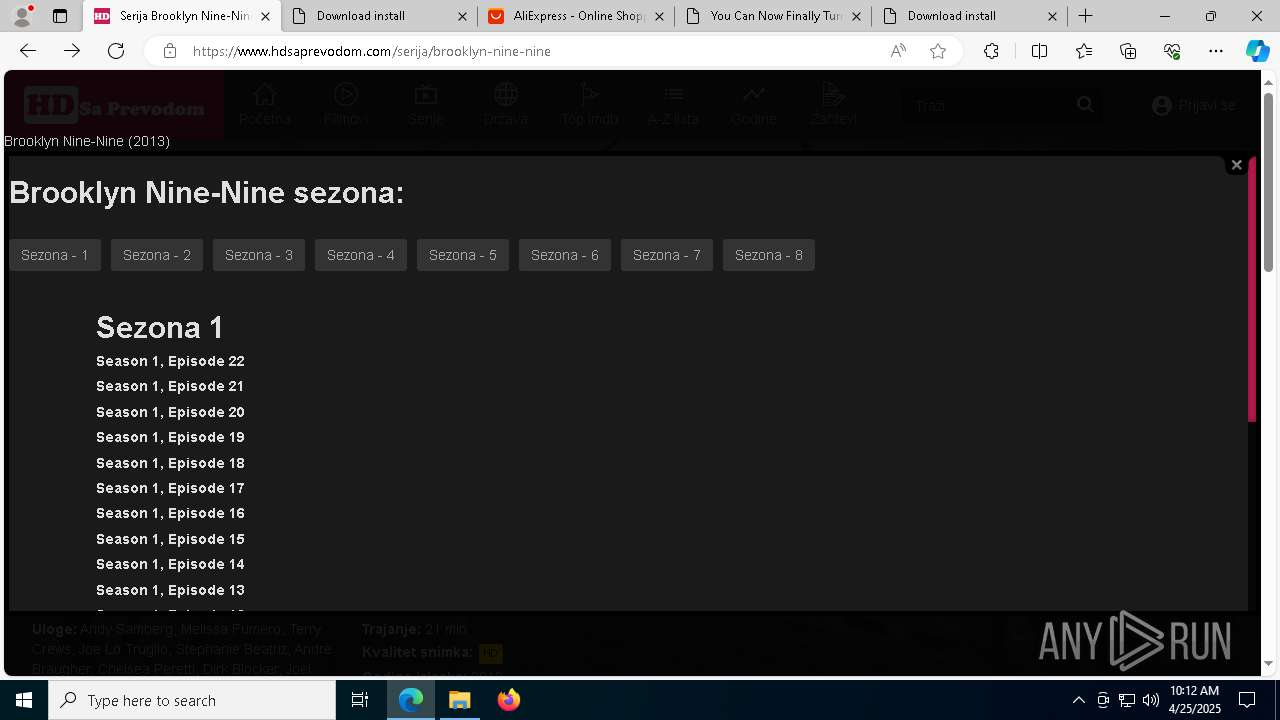Switch to You Can Now Finally tab
This screenshot has height=720, width=1280.
[774, 16]
